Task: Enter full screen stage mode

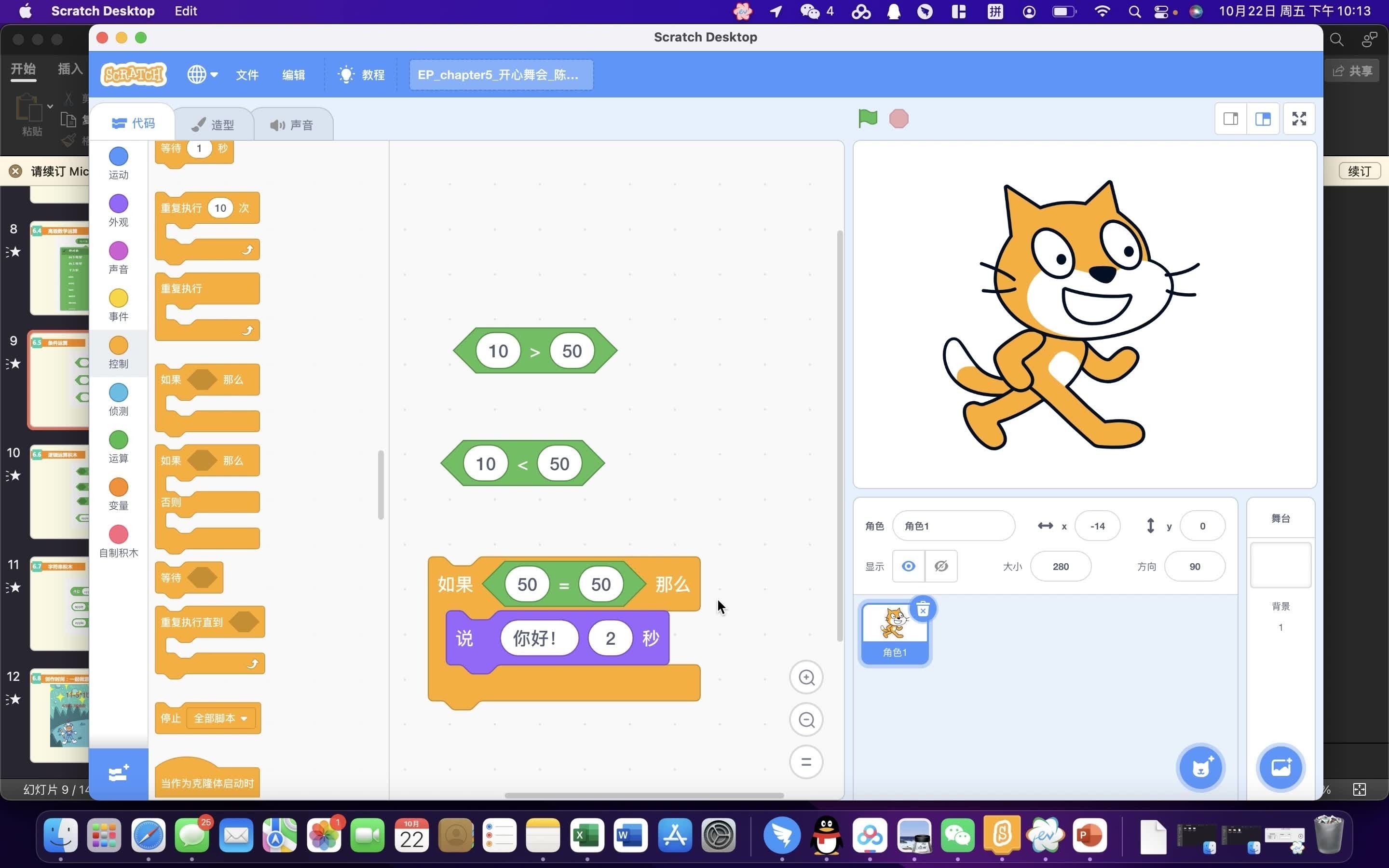Action: click(1299, 119)
